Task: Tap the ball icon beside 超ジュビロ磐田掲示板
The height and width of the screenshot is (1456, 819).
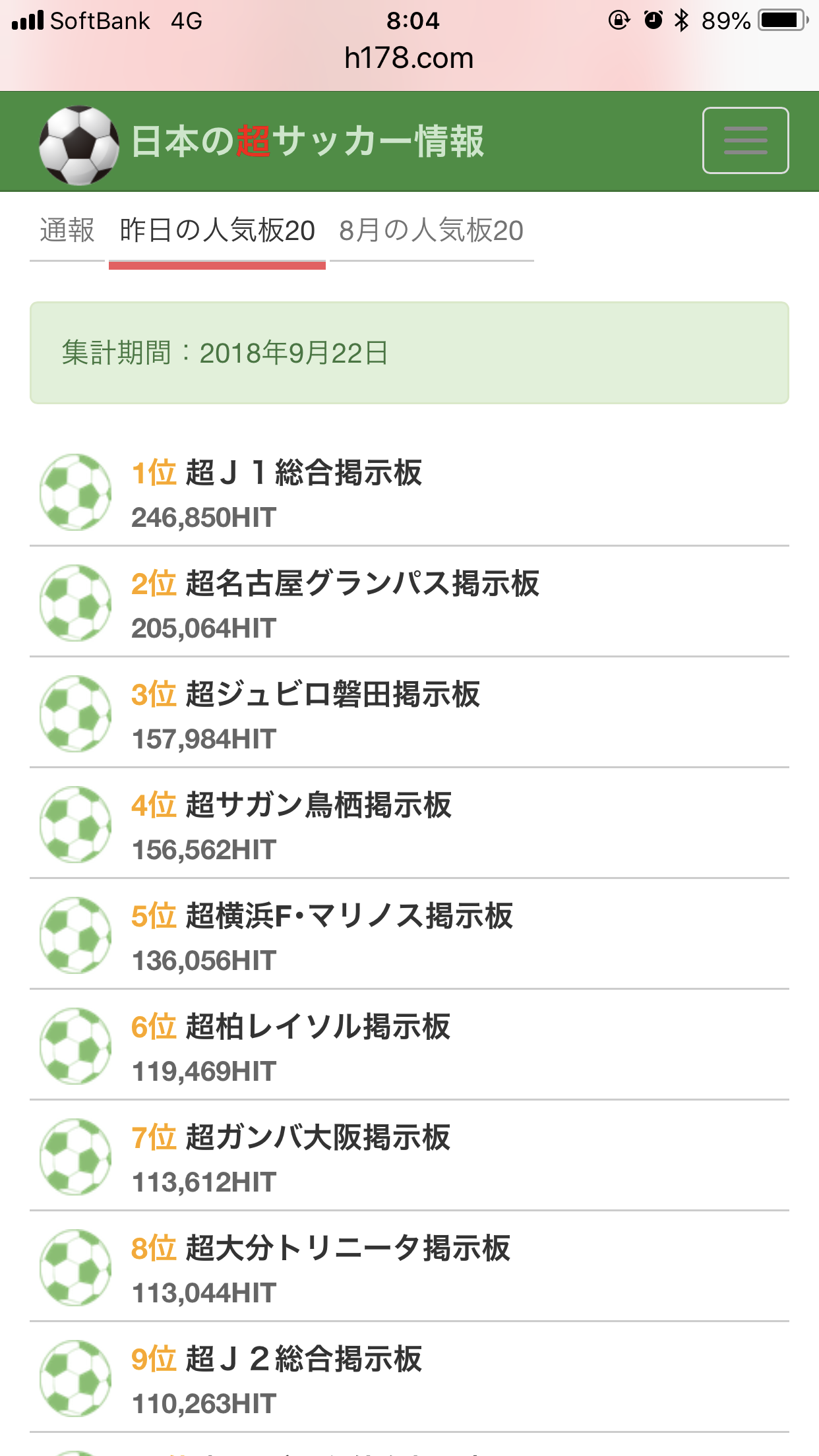Action: click(x=75, y=713)
